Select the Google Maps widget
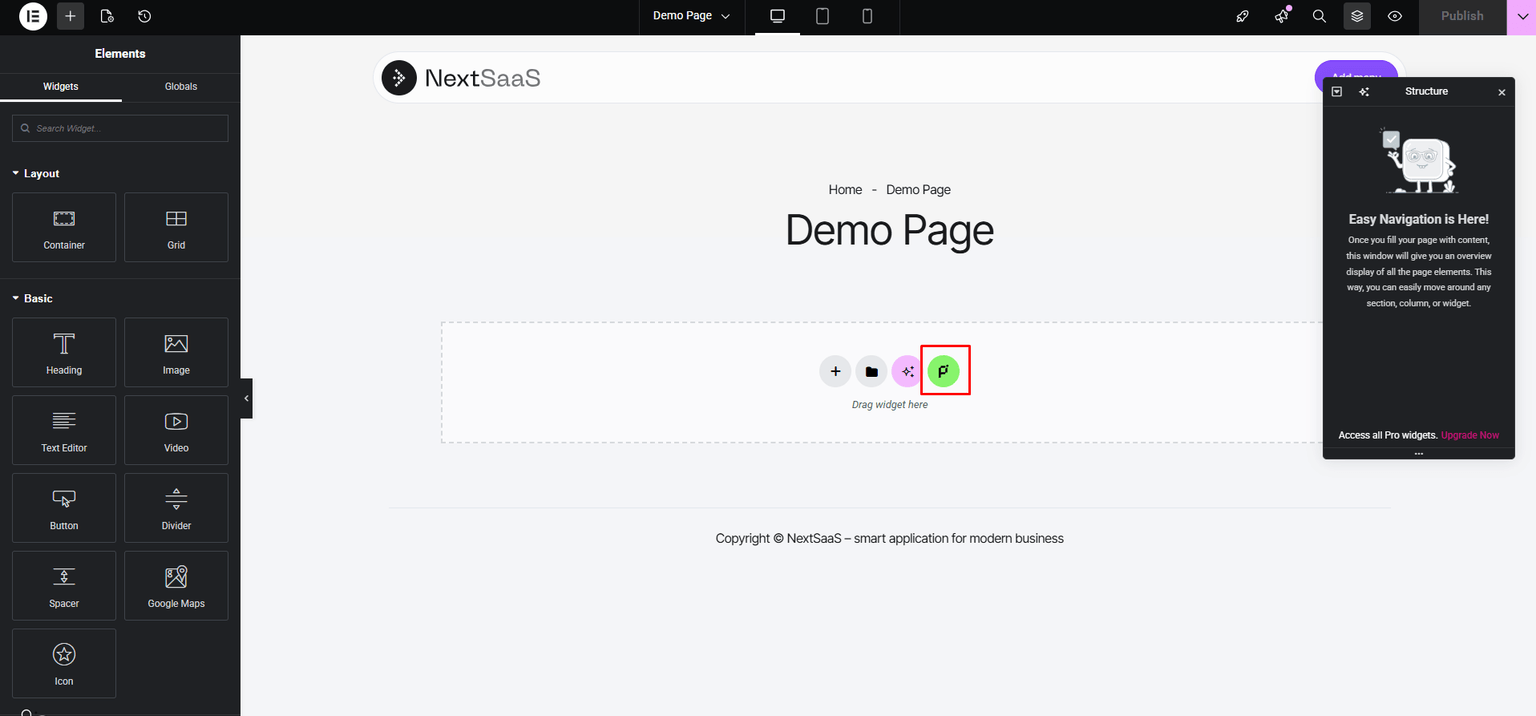Image resolution: width=1536 pixels, height=716 pixels. pyautogui.click(x=176, y=585)
